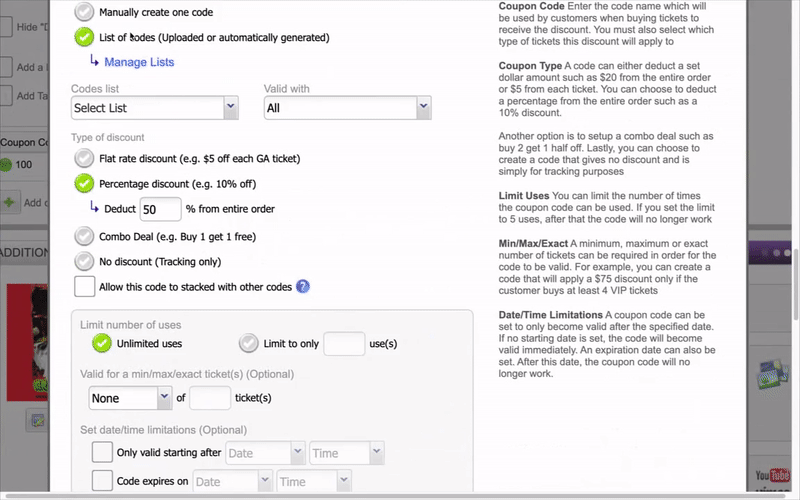This screenshot has width=800, height=500.
Task: Click the green plus Add icon in background page
Action: click(x=9, y=203)
